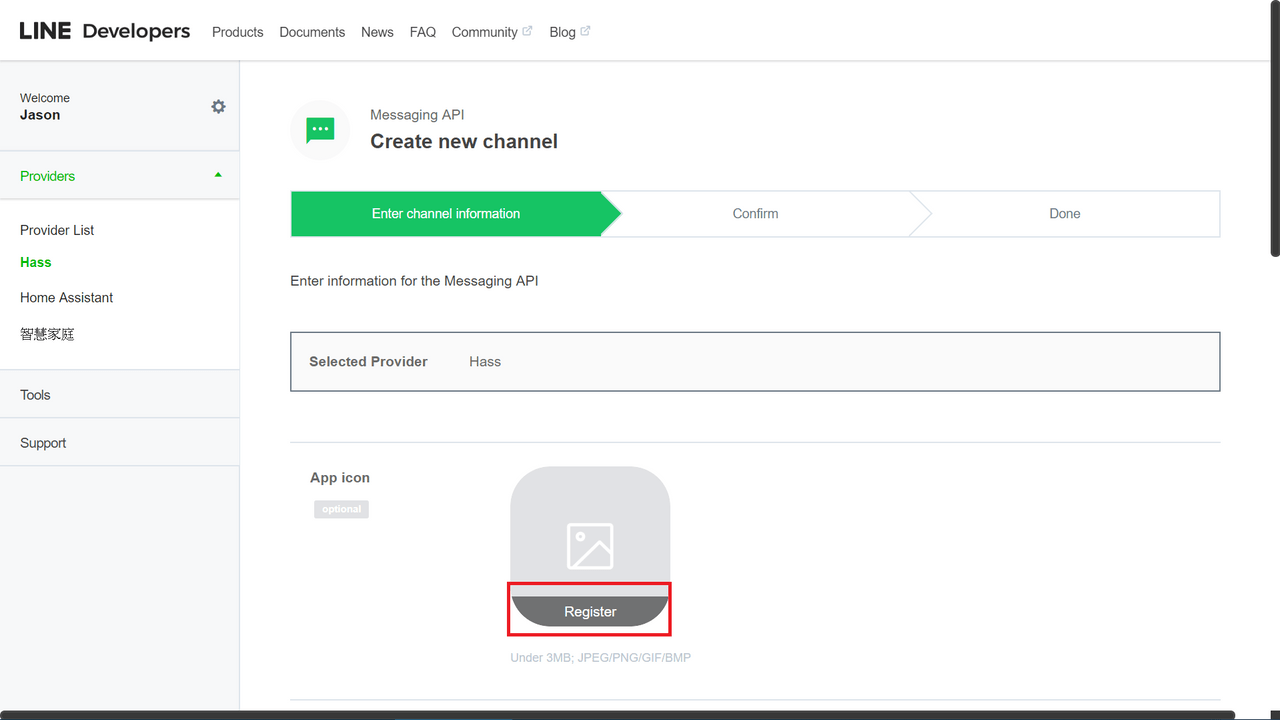This screenshot has height=720, width=1280.
Task: Click the LINE Developers logo
Action: [105, 31]
